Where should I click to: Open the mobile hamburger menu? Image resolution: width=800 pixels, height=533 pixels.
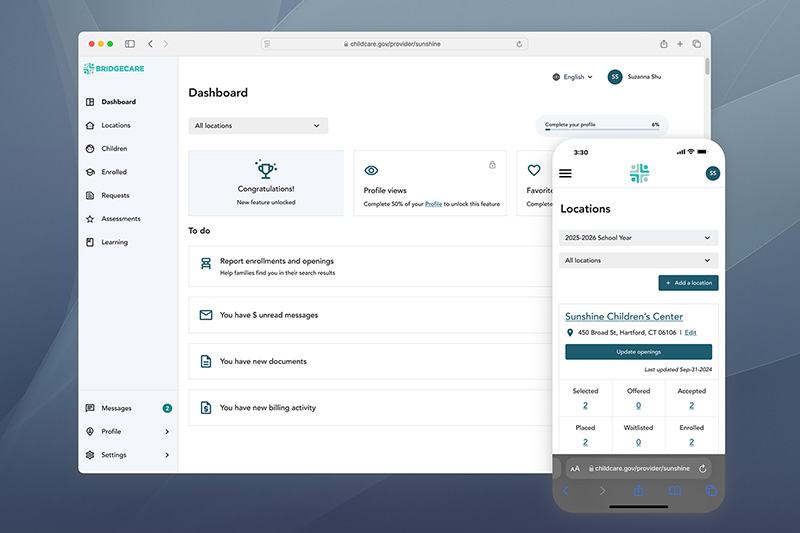[x=565, y=173]
